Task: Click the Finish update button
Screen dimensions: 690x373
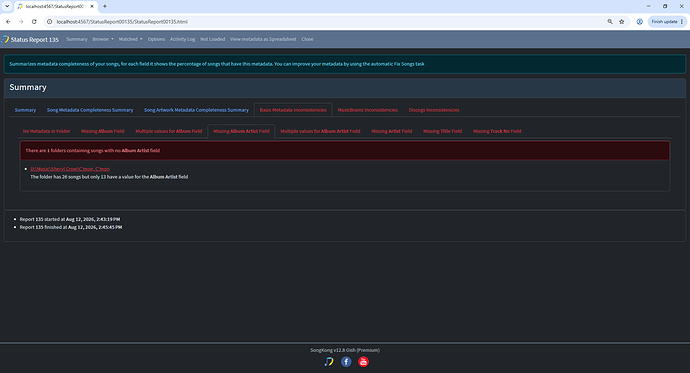Action: (664, 22)
